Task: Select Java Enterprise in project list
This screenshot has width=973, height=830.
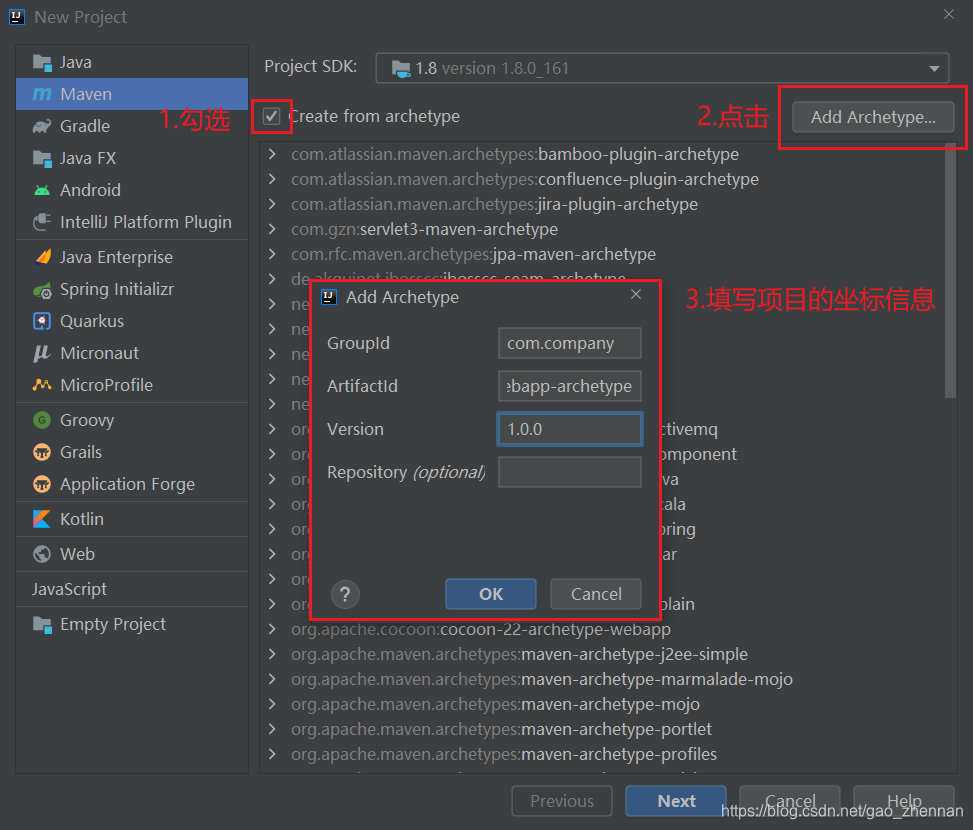Action: coord(115,257)
